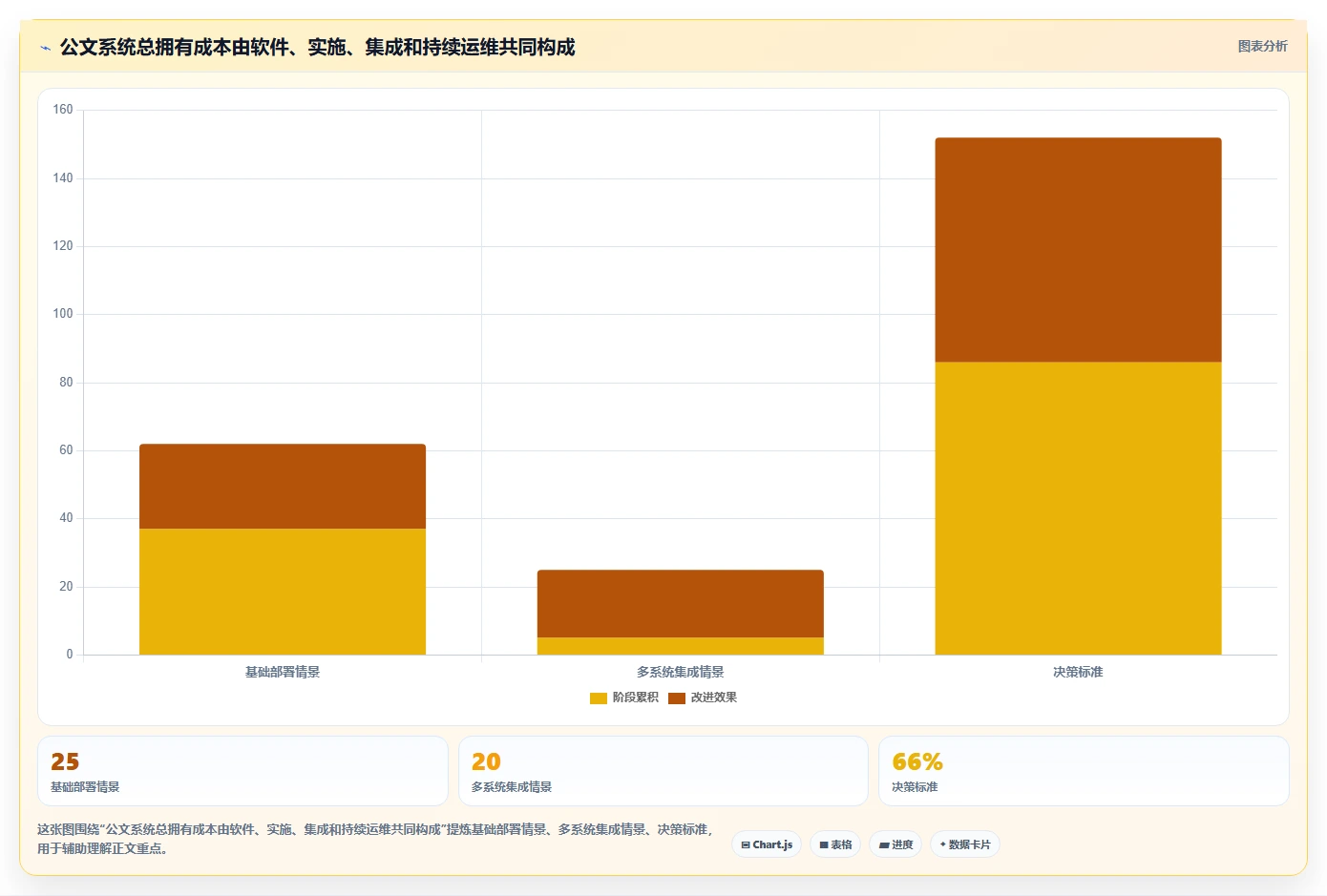Open the data card showing 20

tap(663, 771)
